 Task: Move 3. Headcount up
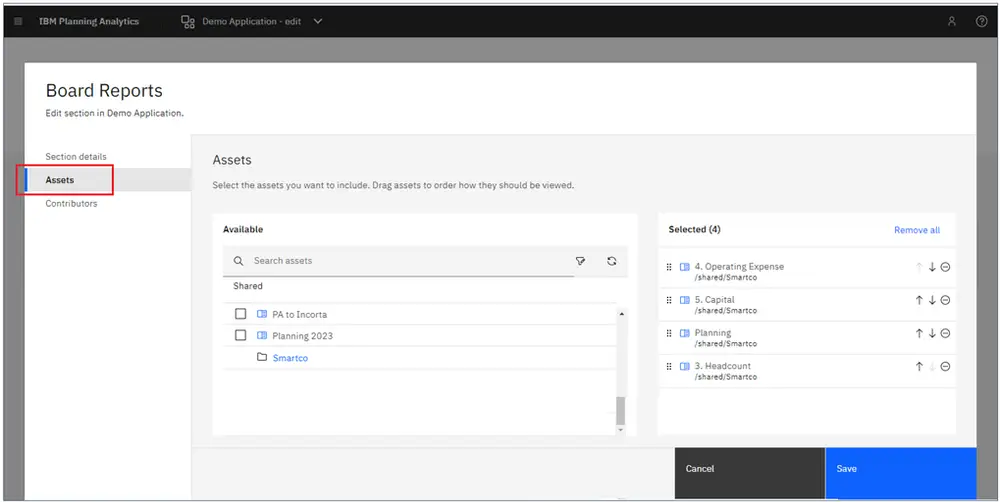click(x=919, y=366)
